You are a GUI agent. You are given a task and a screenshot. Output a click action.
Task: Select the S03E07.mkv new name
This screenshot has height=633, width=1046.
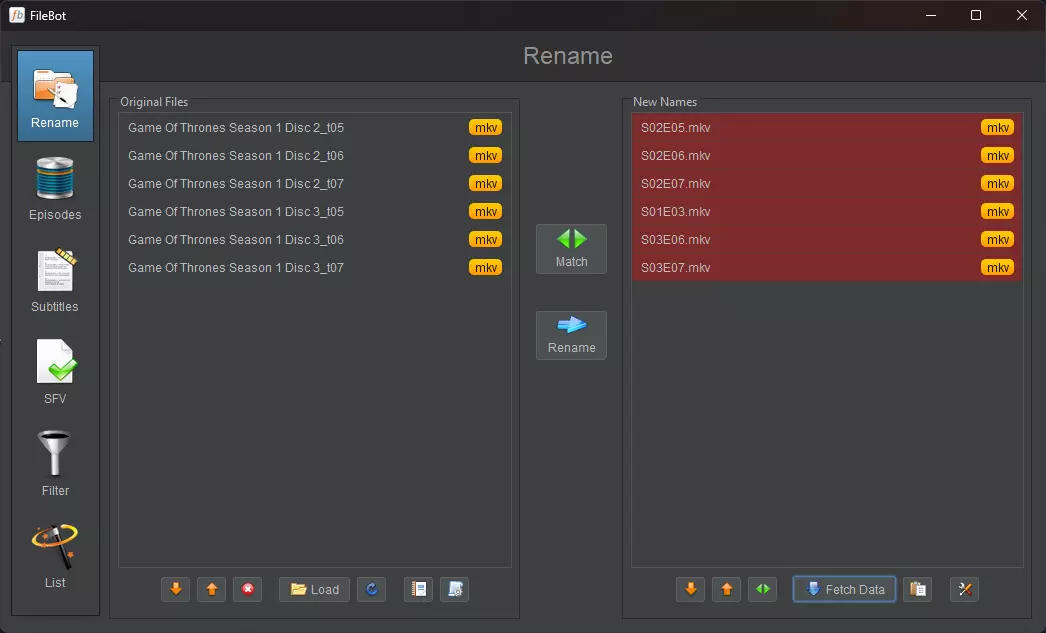tap(827, 267)
